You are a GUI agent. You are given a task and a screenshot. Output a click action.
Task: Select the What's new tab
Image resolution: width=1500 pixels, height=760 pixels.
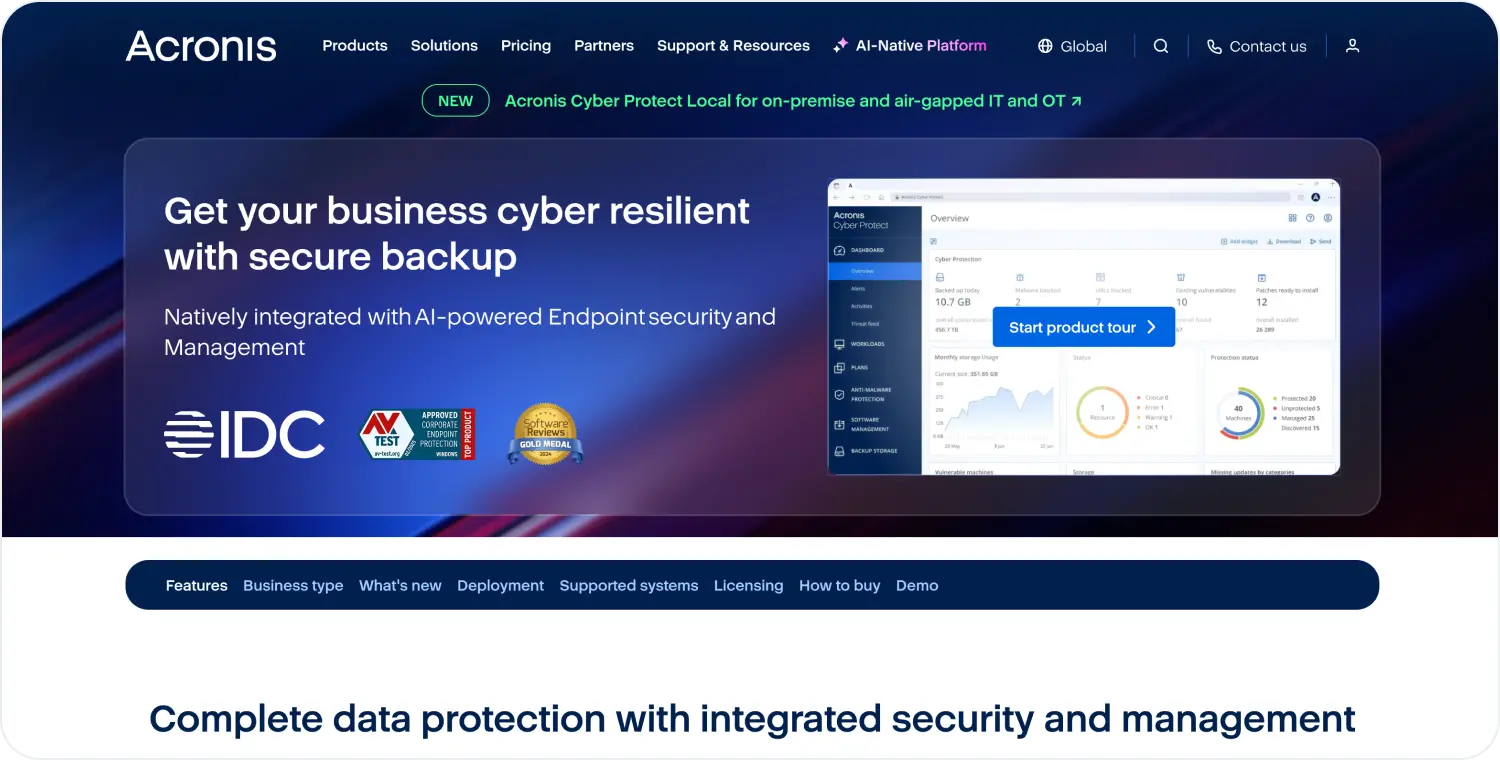point(400,586)
